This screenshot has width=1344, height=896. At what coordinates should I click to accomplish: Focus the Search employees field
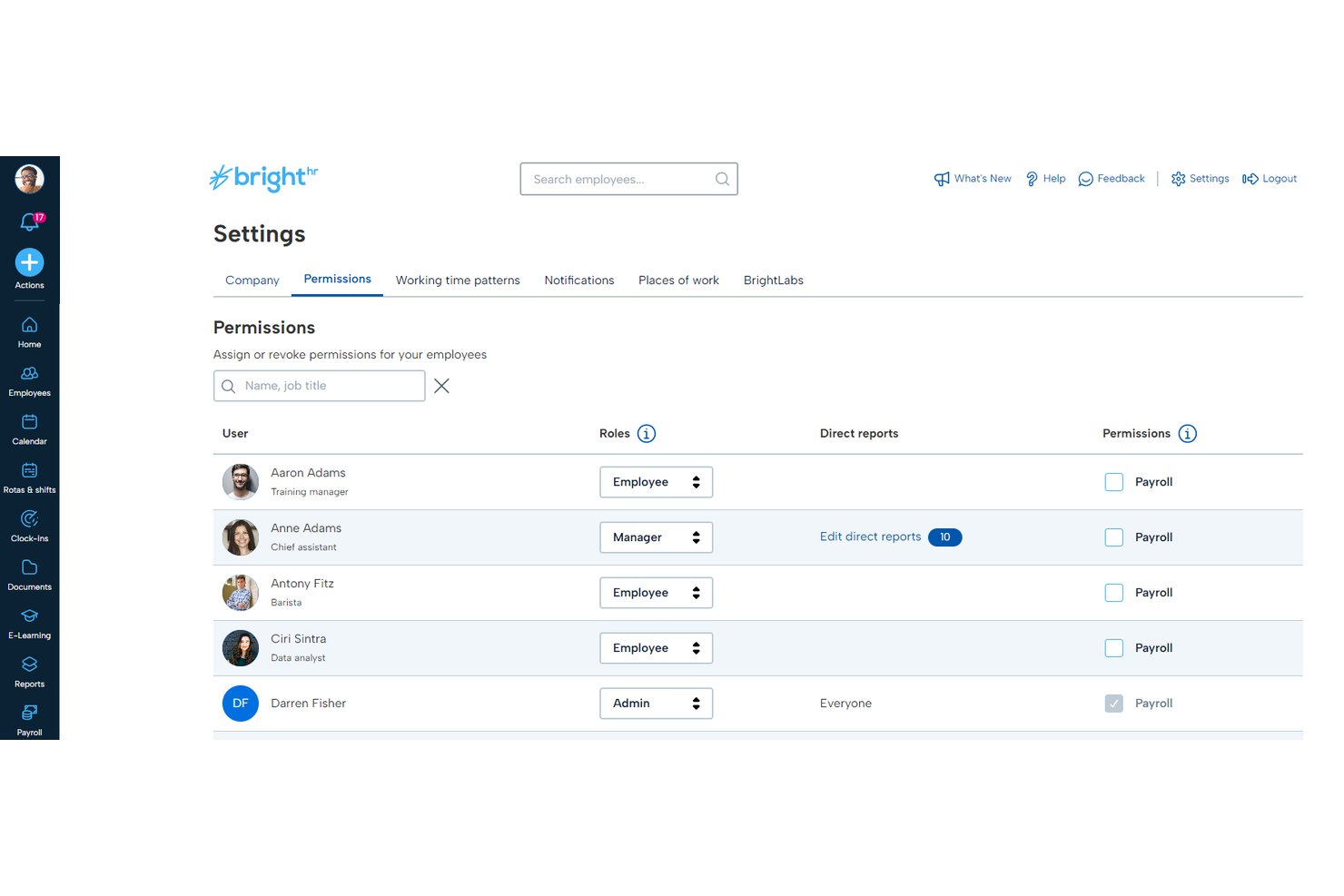pyautogui.click(x=628, y=179)
